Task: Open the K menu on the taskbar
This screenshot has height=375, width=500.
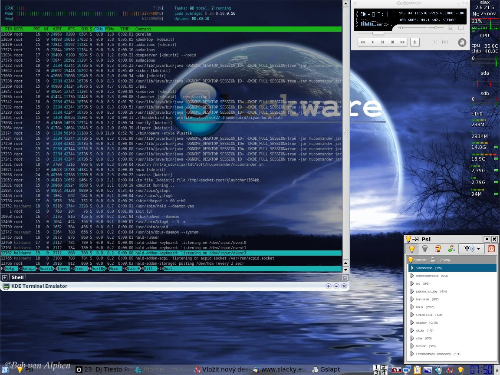Action: click(5, 370)
